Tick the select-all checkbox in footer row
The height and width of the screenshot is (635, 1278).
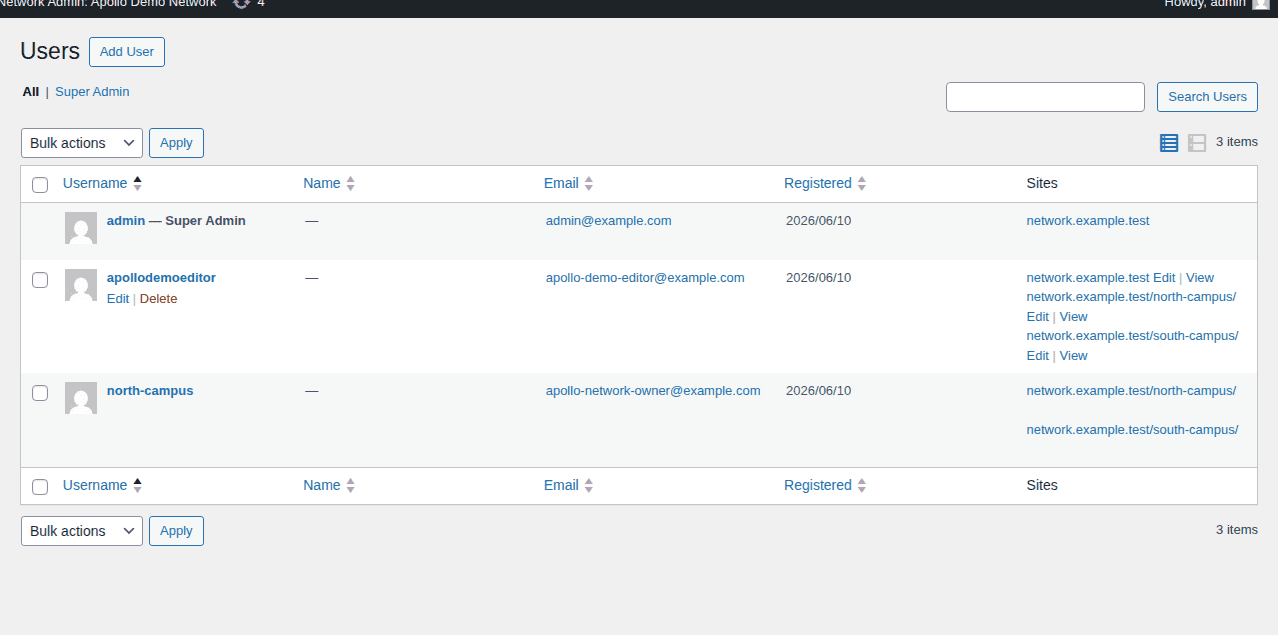pos(40,486)
